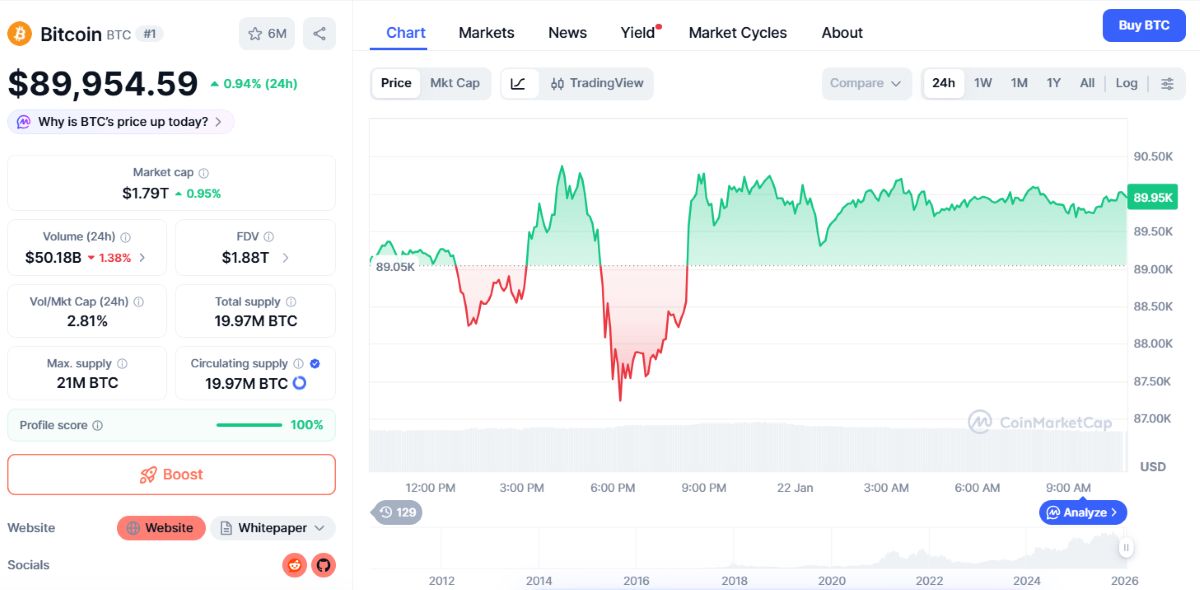1200x590 pixels.
Task: Click the Boost button
Action: 171,475
